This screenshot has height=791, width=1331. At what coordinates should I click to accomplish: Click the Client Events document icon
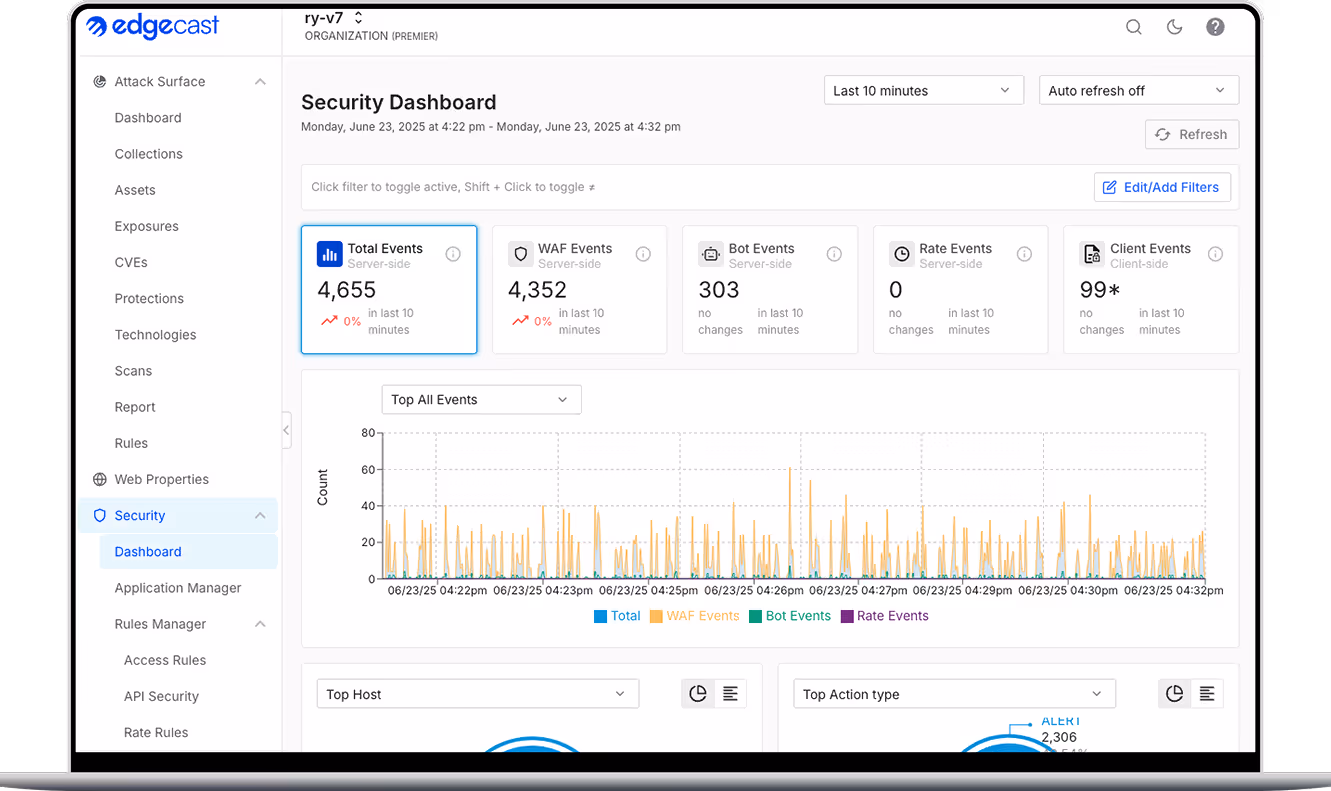click(x=1092, y=254)
